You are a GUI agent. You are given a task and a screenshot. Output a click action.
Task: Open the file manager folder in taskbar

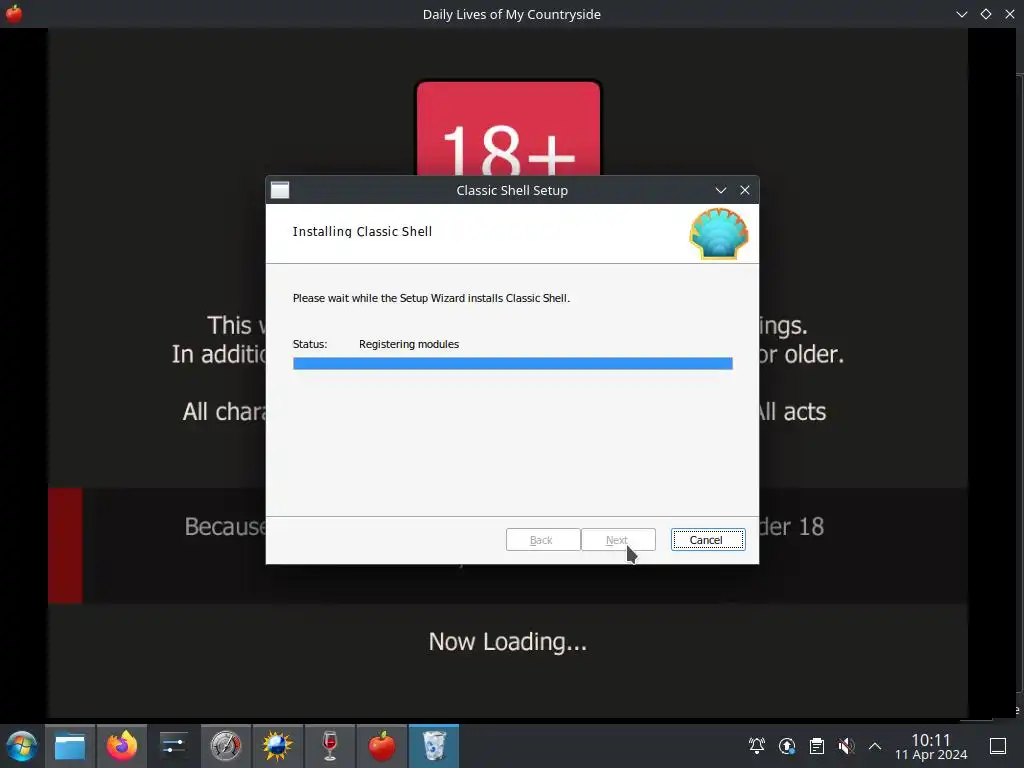(x=70, y=746)
